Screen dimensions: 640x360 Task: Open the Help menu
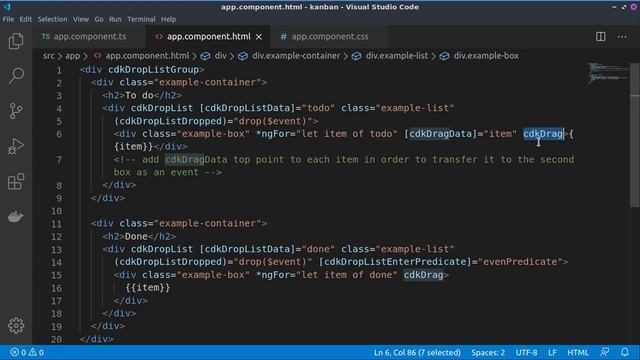point(168,19)
